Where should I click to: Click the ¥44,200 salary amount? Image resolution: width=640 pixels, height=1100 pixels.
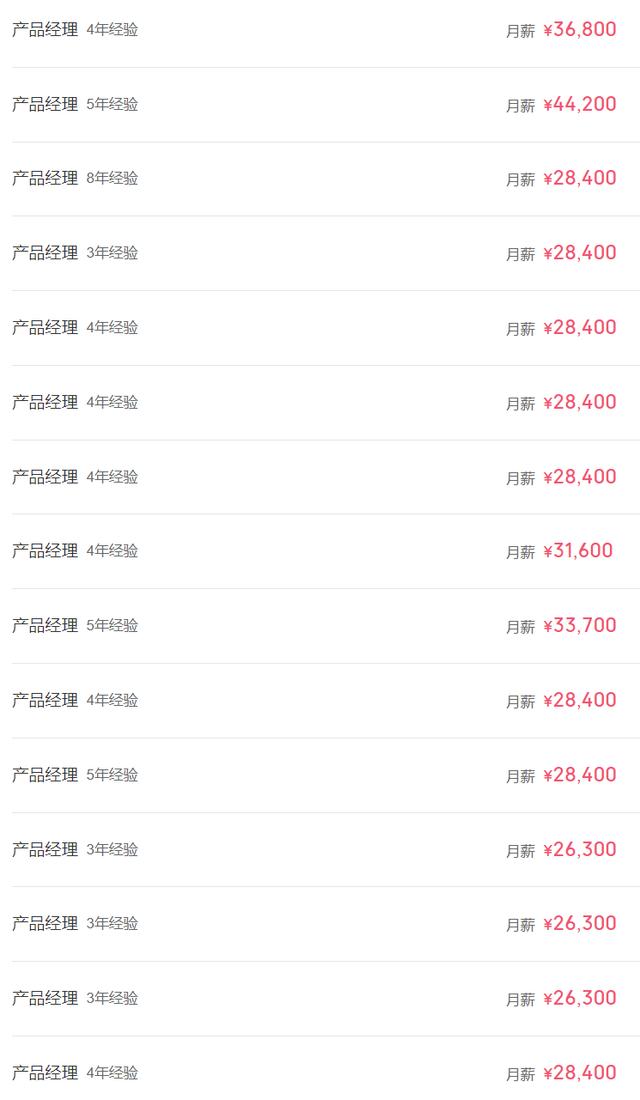(x=580, y=104)
